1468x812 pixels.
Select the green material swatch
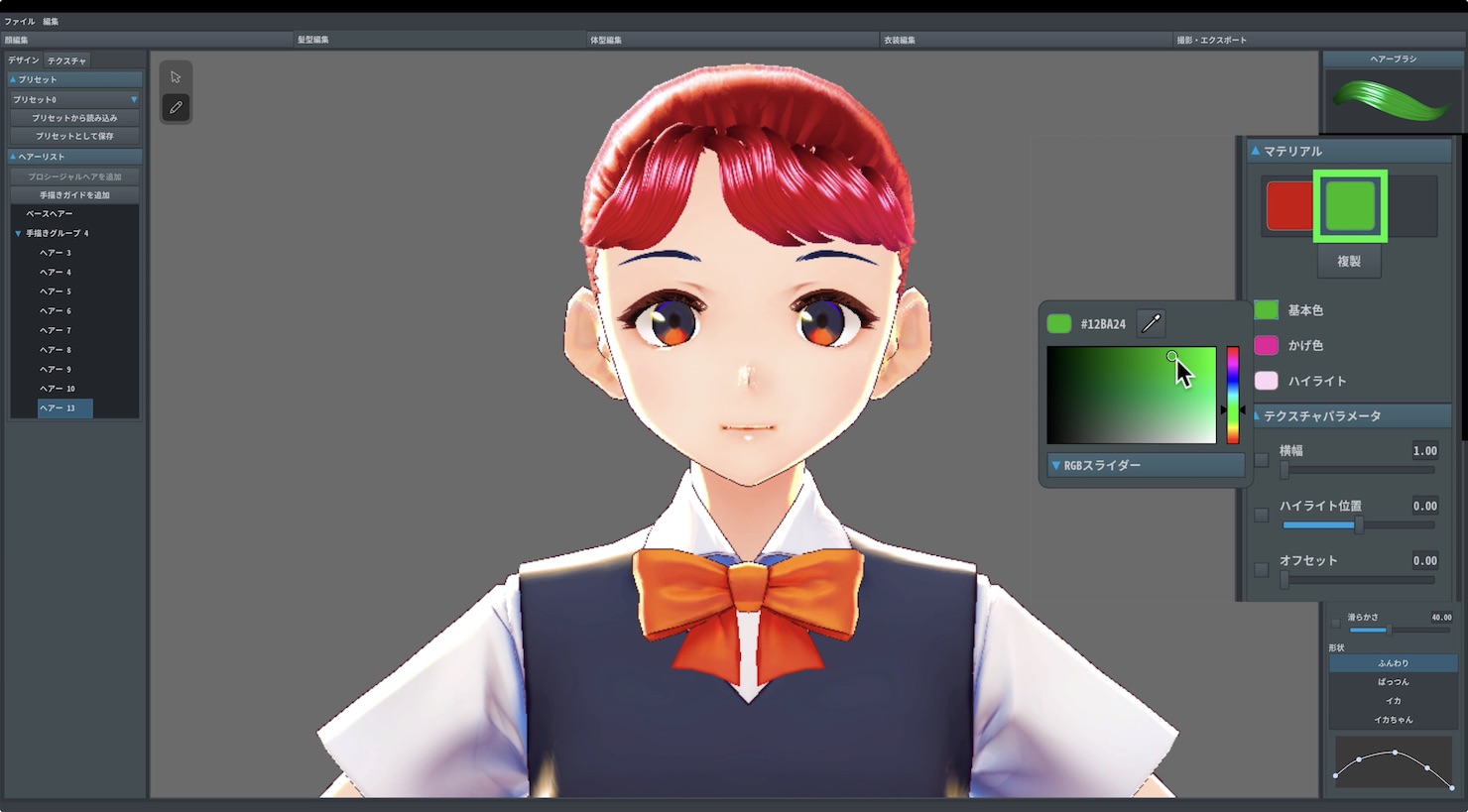coord(1350,206)
